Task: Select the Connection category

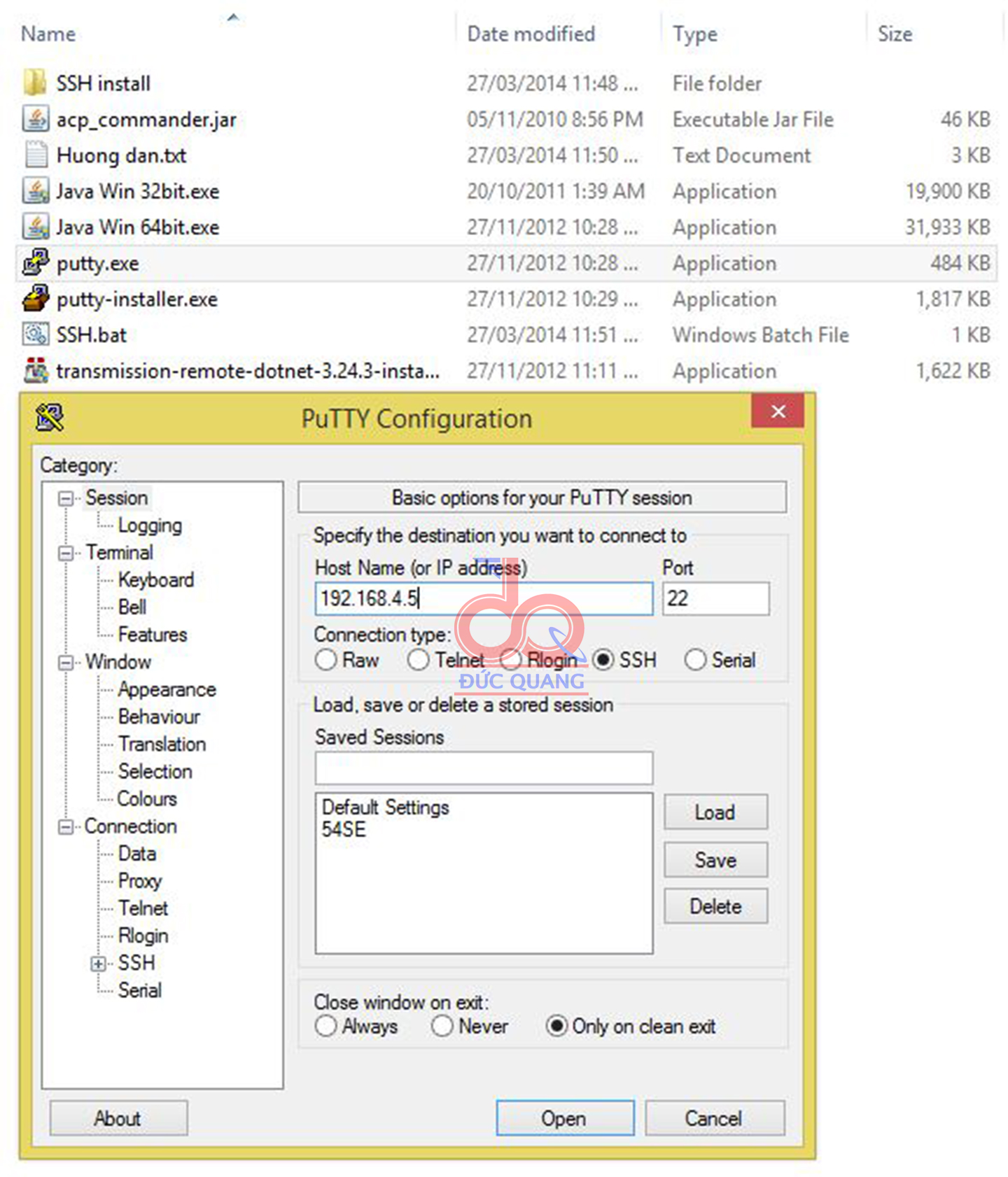Action: (x=130, y=826)
